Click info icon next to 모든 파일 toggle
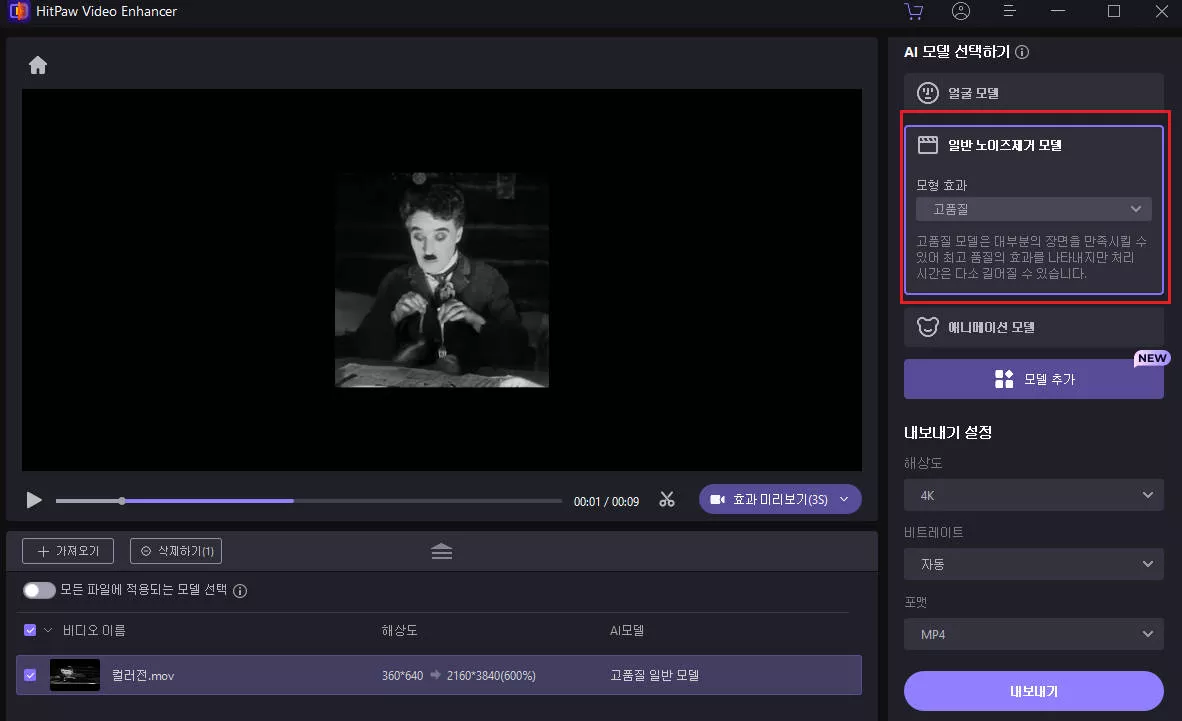The height and width of the screenshot is (721, 1182). click(240, 591)
